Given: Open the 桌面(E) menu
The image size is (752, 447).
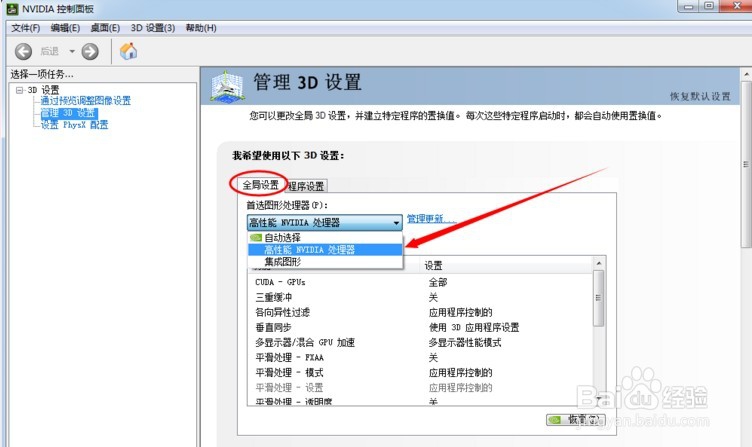Looking at the screenshot, I should pos(105,28).
